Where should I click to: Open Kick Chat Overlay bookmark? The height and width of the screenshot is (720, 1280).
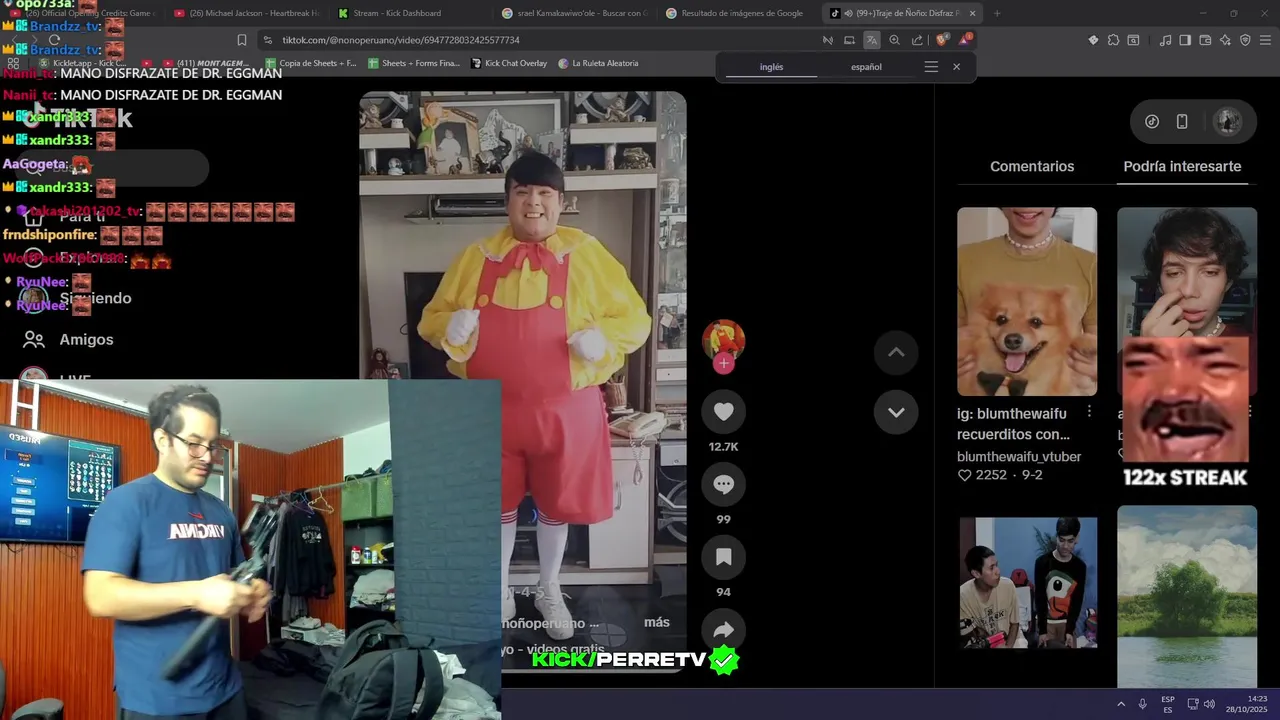pyautogui.click(x=509, y=63)
